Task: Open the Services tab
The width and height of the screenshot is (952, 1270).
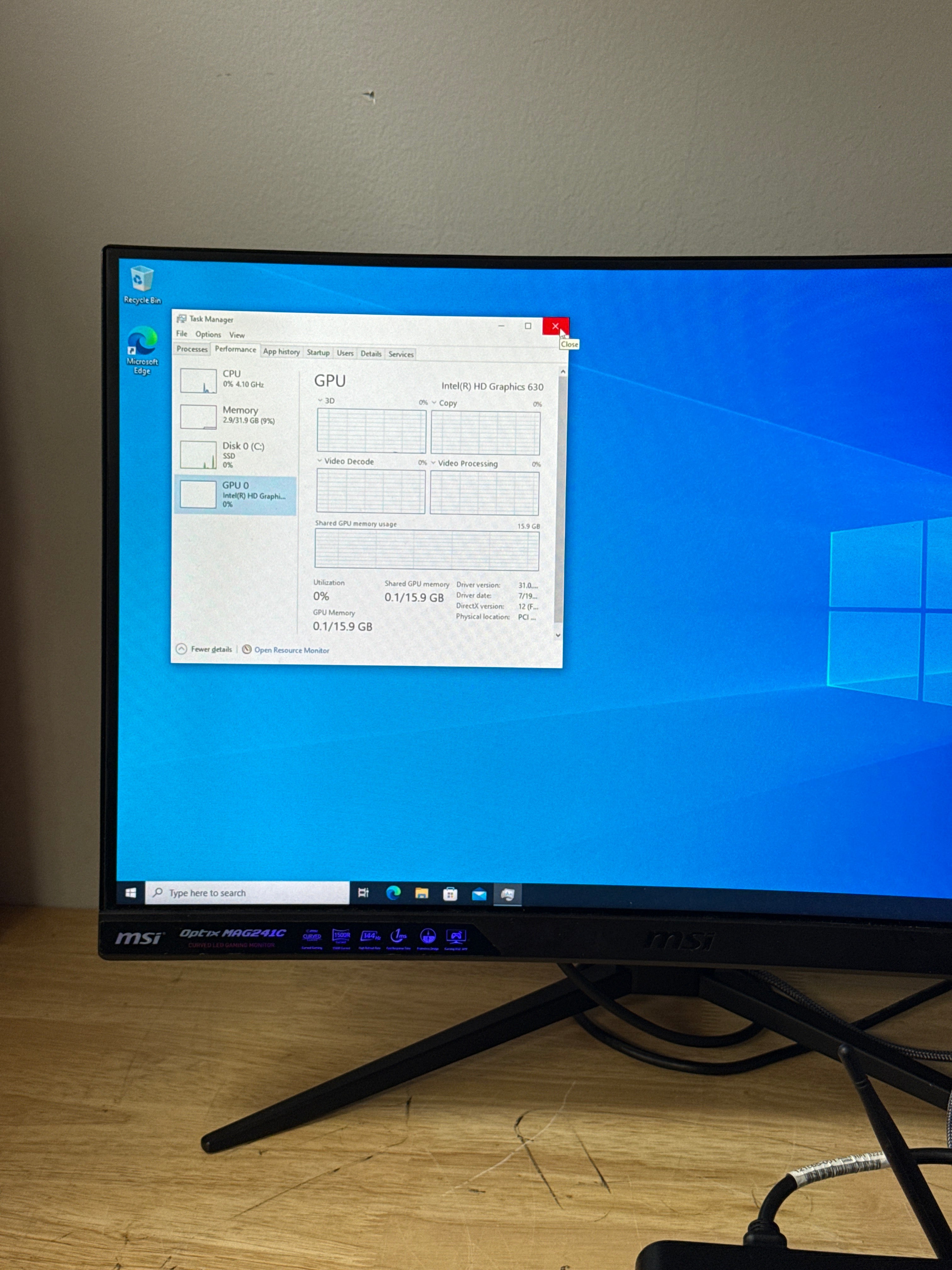Action: pos(401,354)
